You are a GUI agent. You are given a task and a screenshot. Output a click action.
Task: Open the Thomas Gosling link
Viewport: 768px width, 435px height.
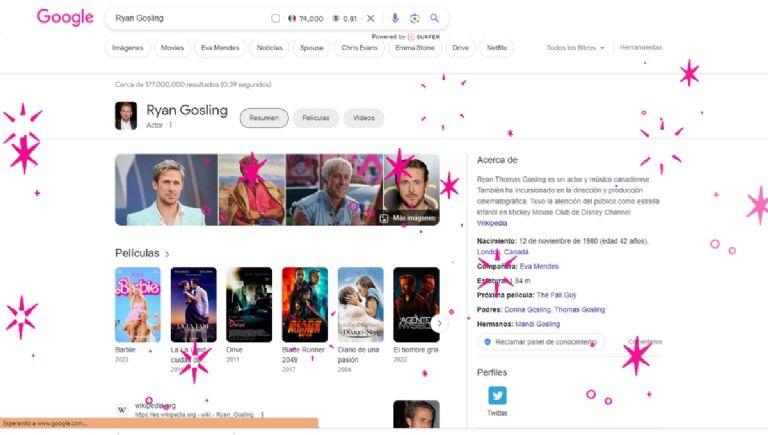pyautogui.click(x=579, y=310)
